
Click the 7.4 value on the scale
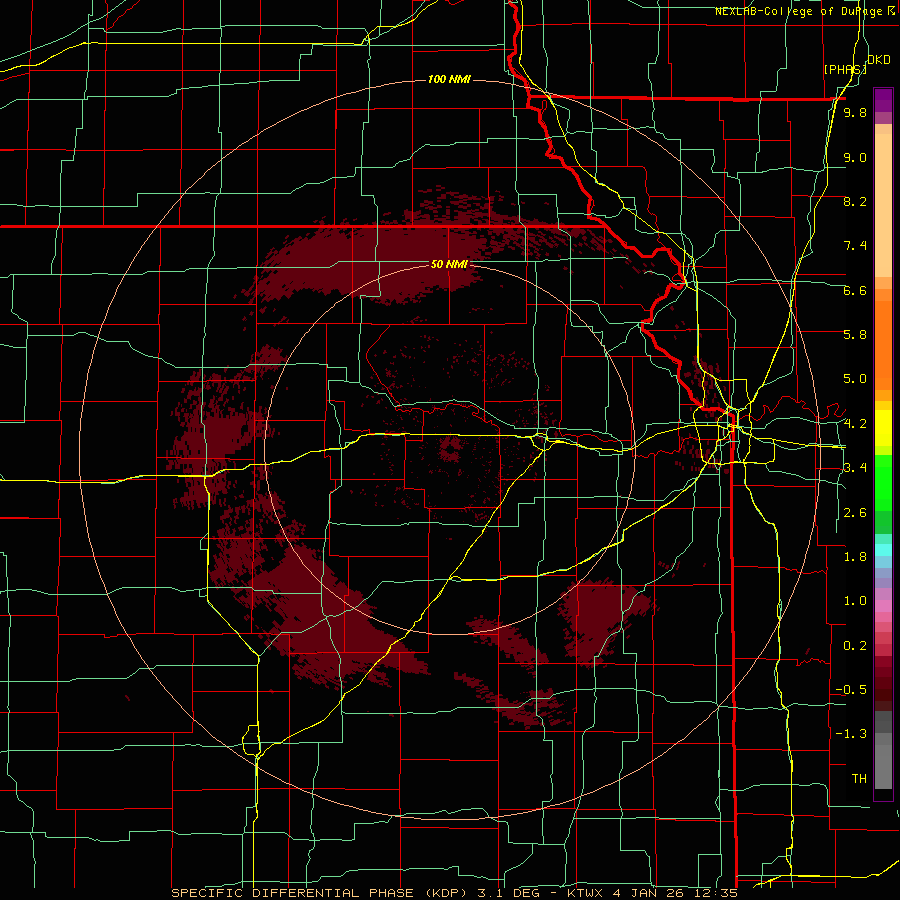click(855, 246)
